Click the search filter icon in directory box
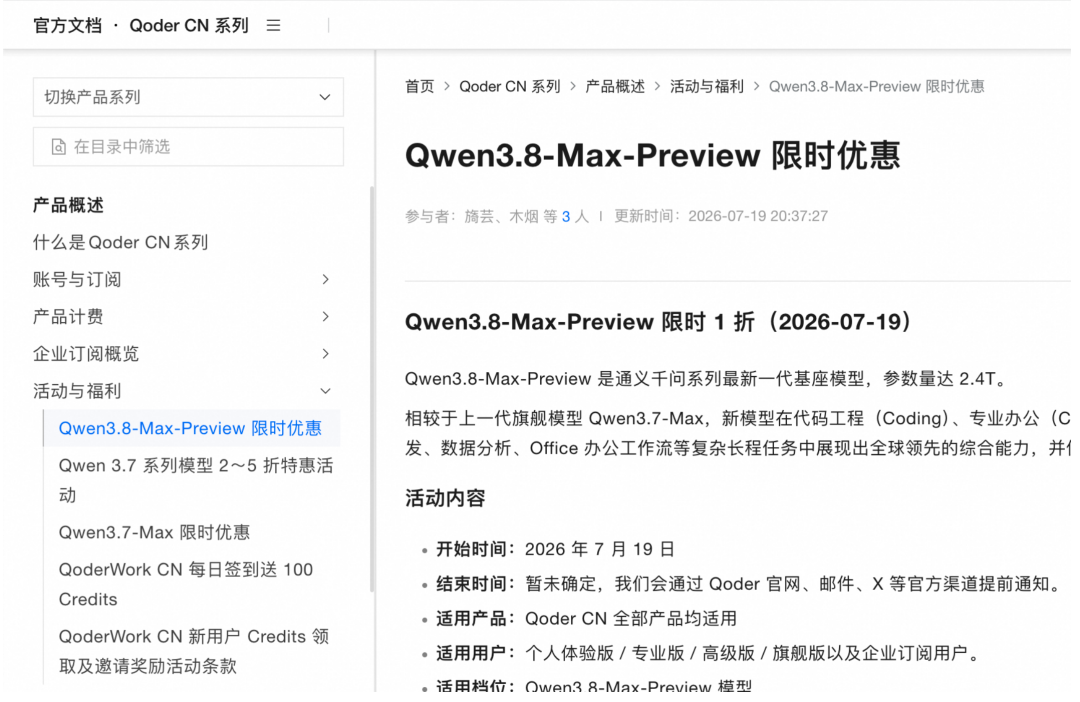 [x=59, y=147]
